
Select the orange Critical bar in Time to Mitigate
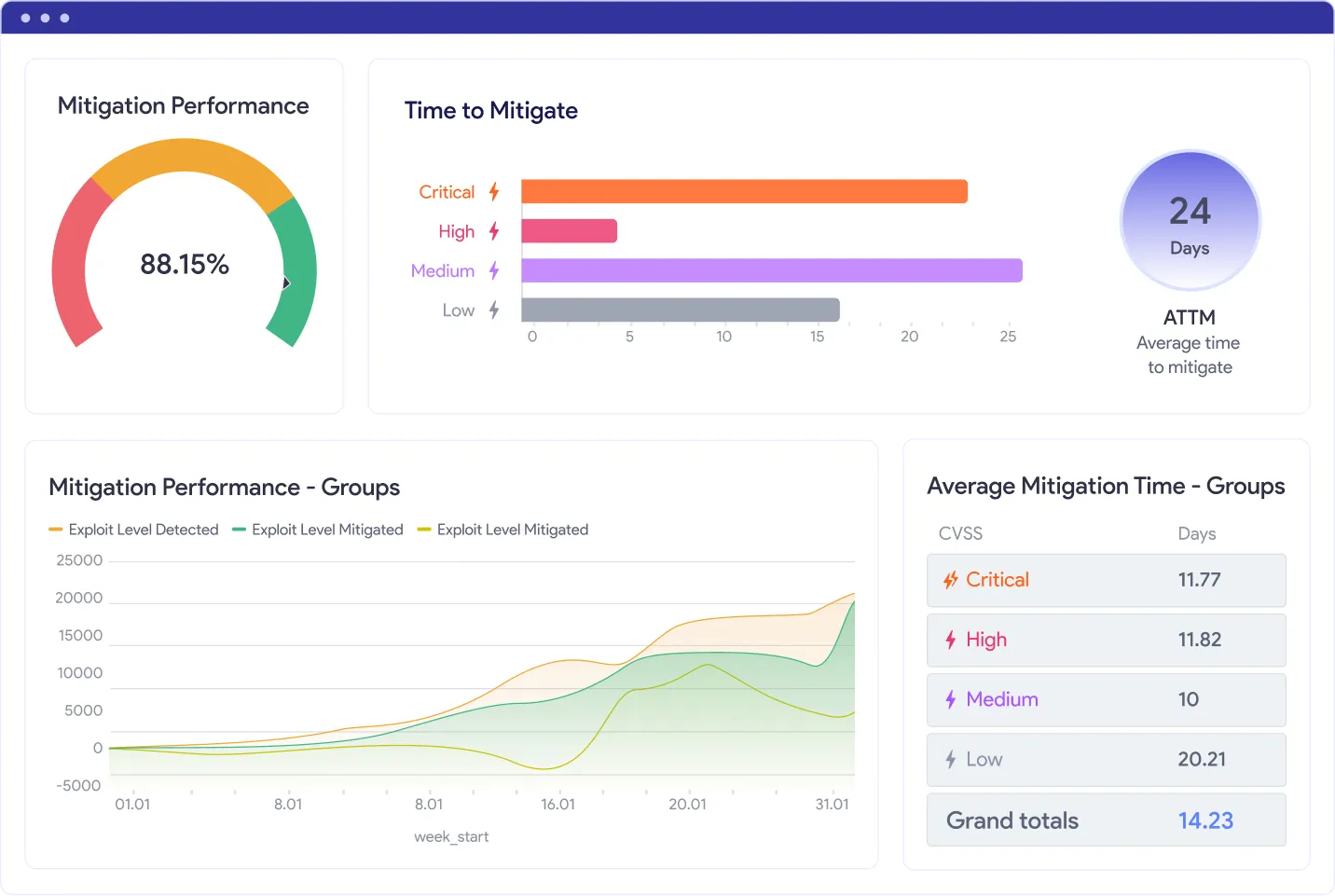point(744,192)
